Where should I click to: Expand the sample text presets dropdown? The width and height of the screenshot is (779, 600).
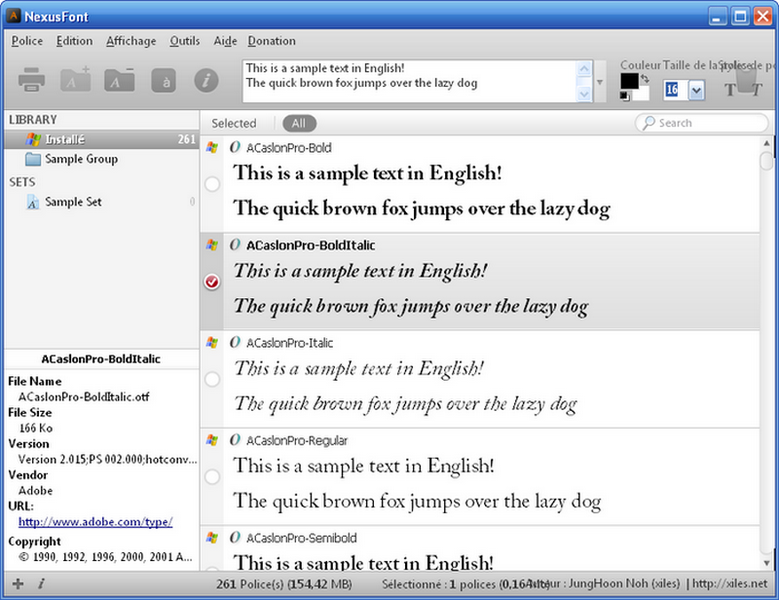tap(600, 82)
